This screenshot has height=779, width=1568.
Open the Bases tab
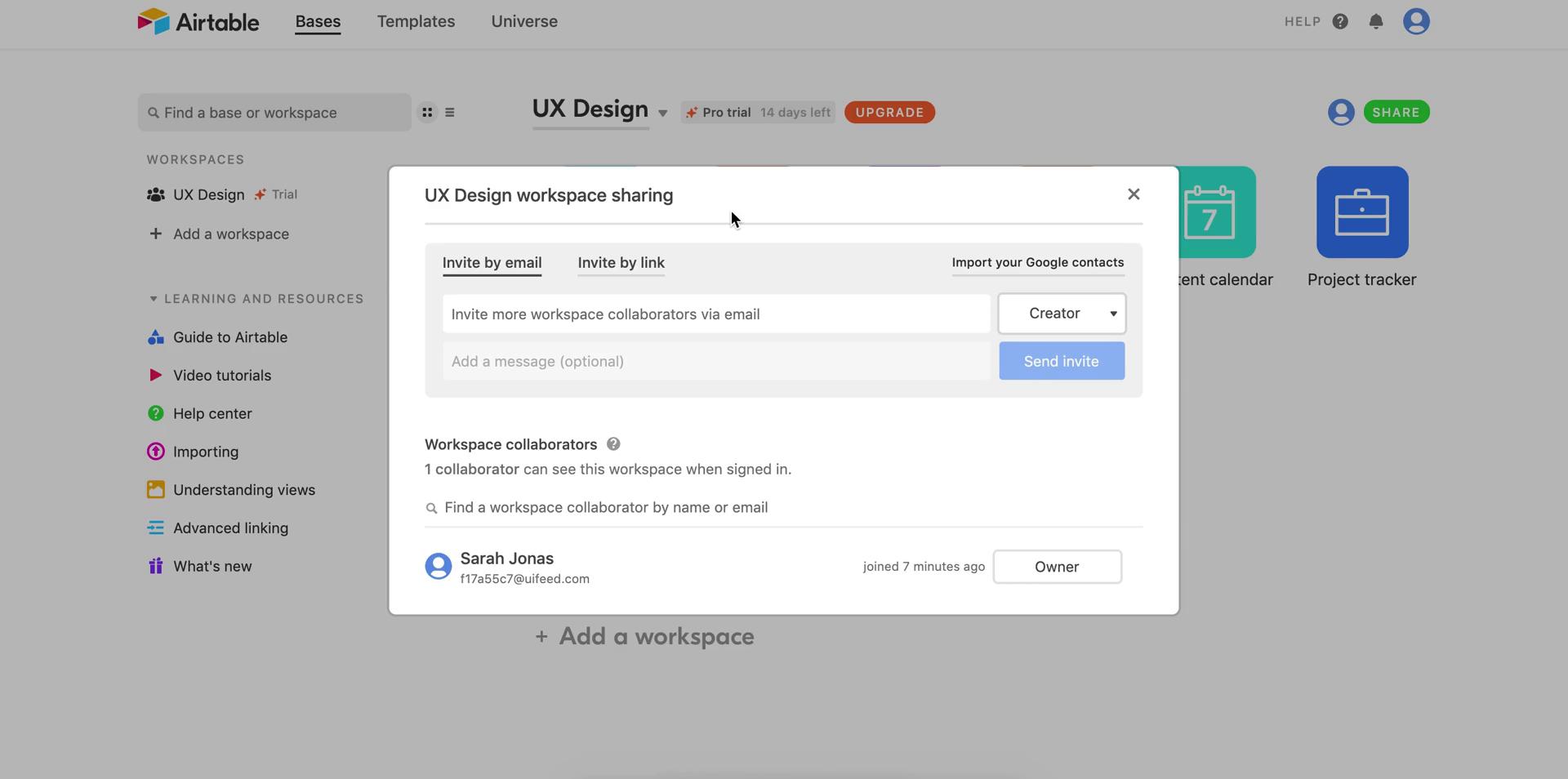318,22
